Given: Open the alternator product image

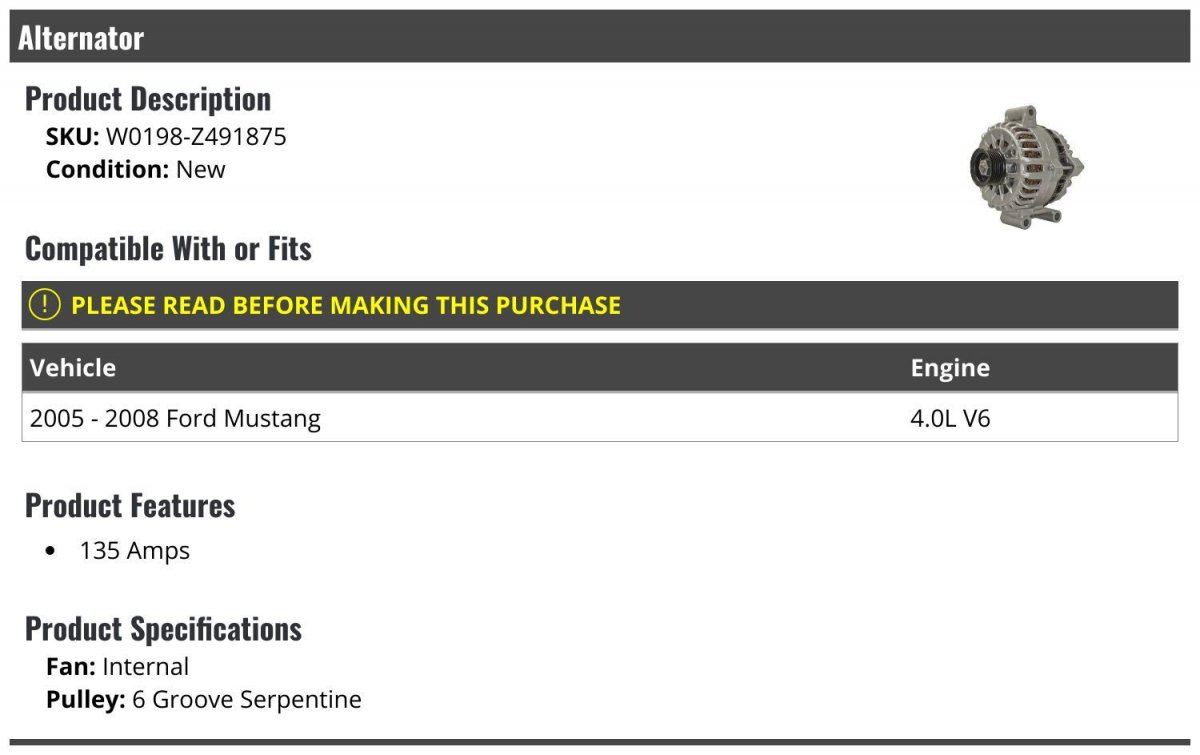Looking at the screenshot, I should [x=1027, y=166].
